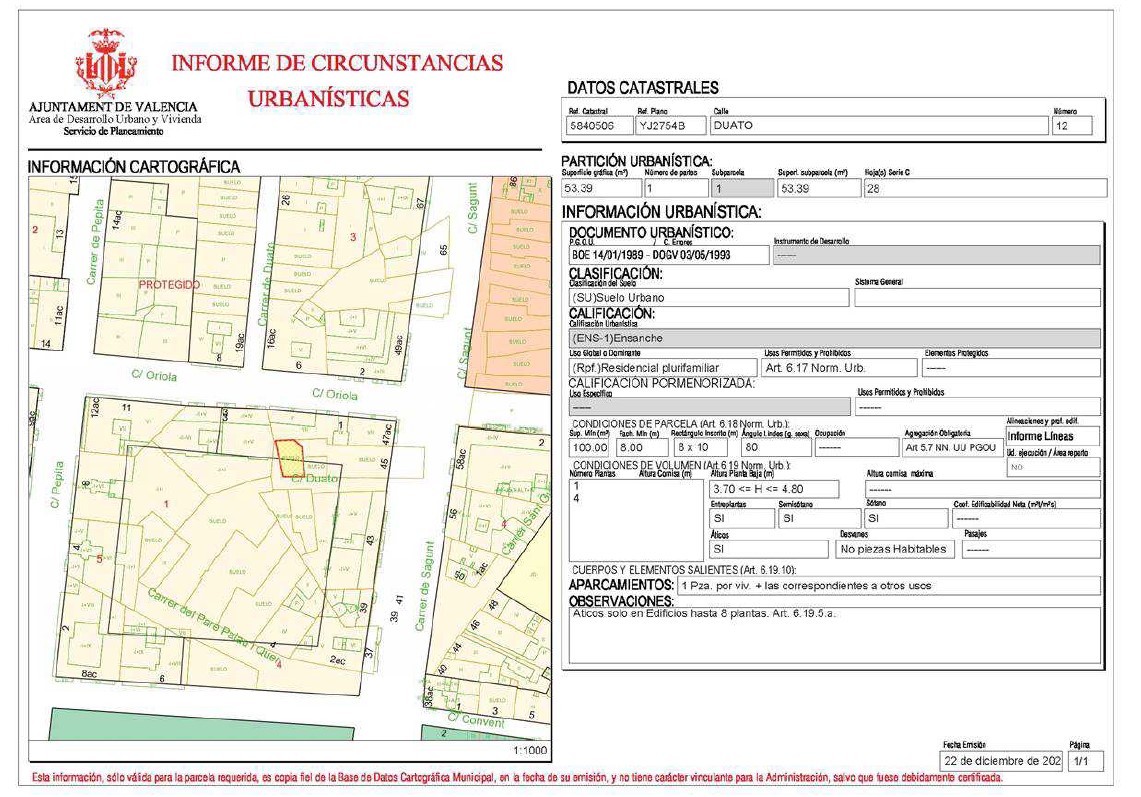The height and width of the screenshot is (797, 1141).
Task: Click the Ángulo Lindes field '80'
Action: point(776,447)
